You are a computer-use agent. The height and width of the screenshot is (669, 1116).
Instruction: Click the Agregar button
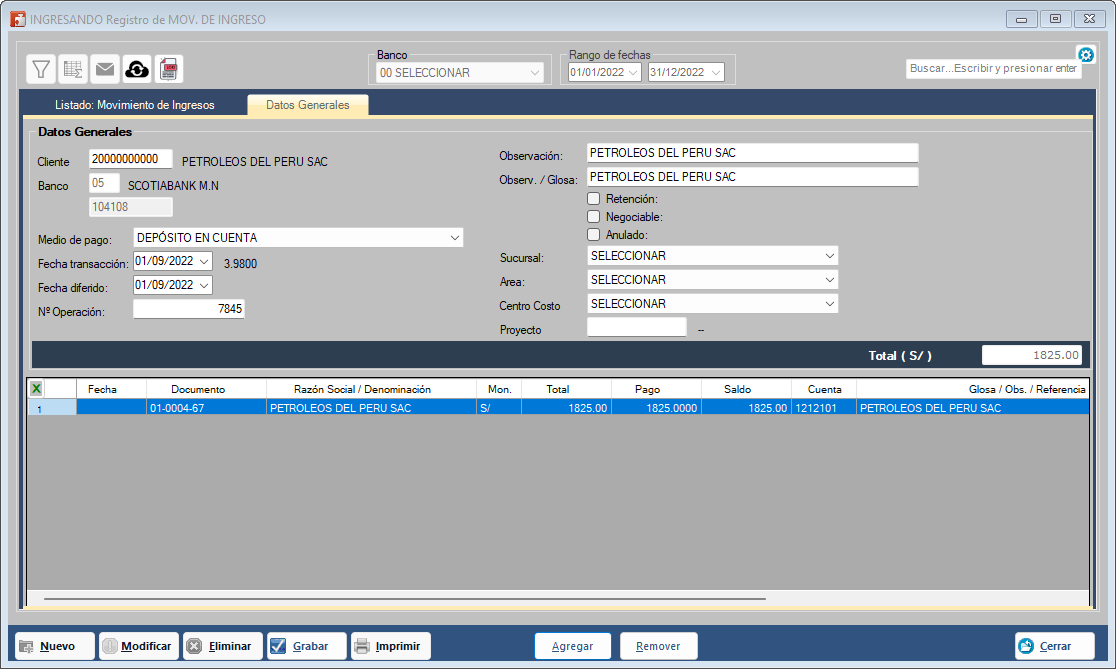[x=573, y=646]
